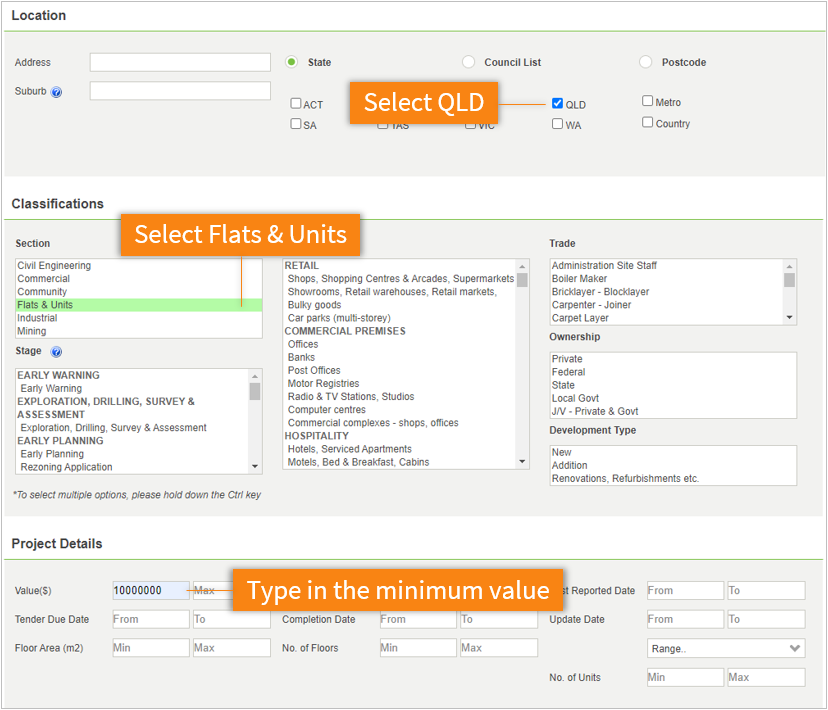Tick the SA checkbox
Viewport: 828px width, 710px height.
(296, 124)
